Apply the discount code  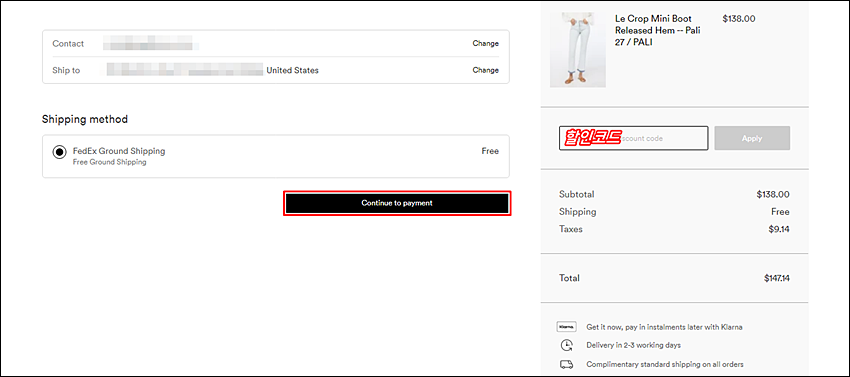tap(752, 138)
